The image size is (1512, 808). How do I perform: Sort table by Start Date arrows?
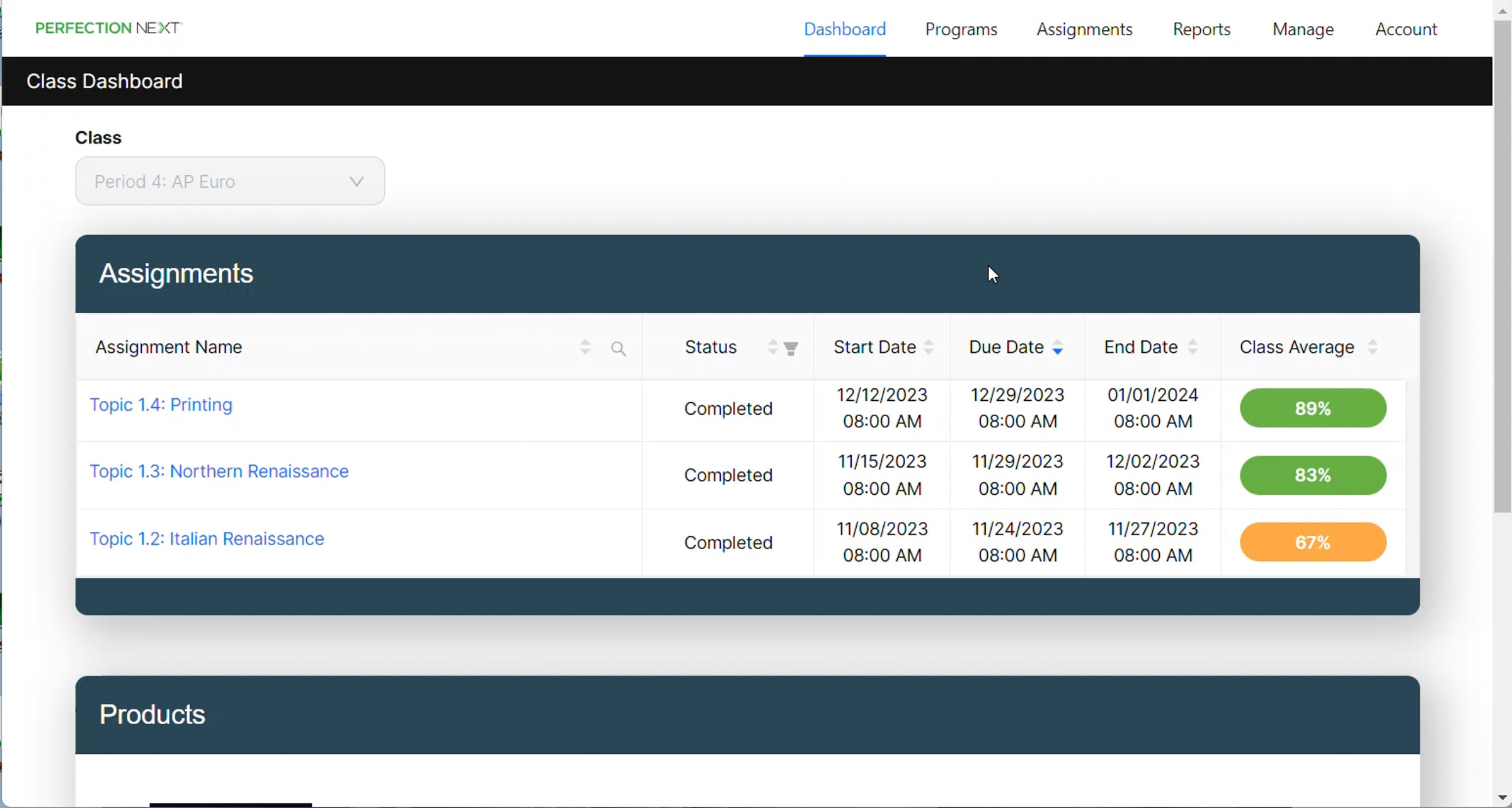(928, 347)
